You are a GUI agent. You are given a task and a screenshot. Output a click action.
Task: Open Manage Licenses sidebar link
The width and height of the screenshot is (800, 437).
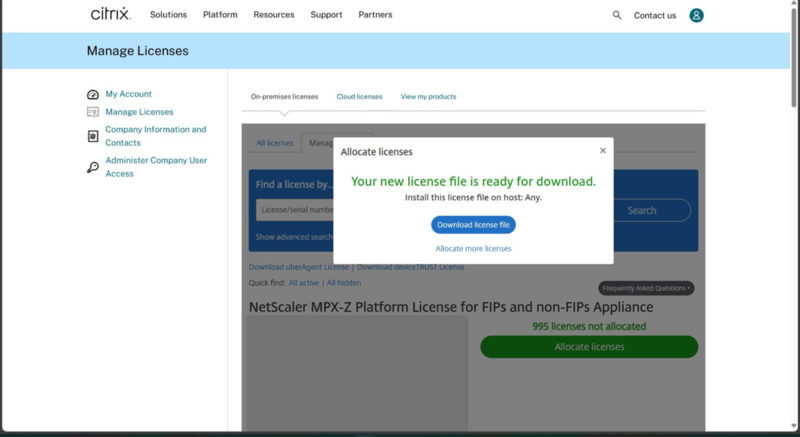tap(139, 112)
